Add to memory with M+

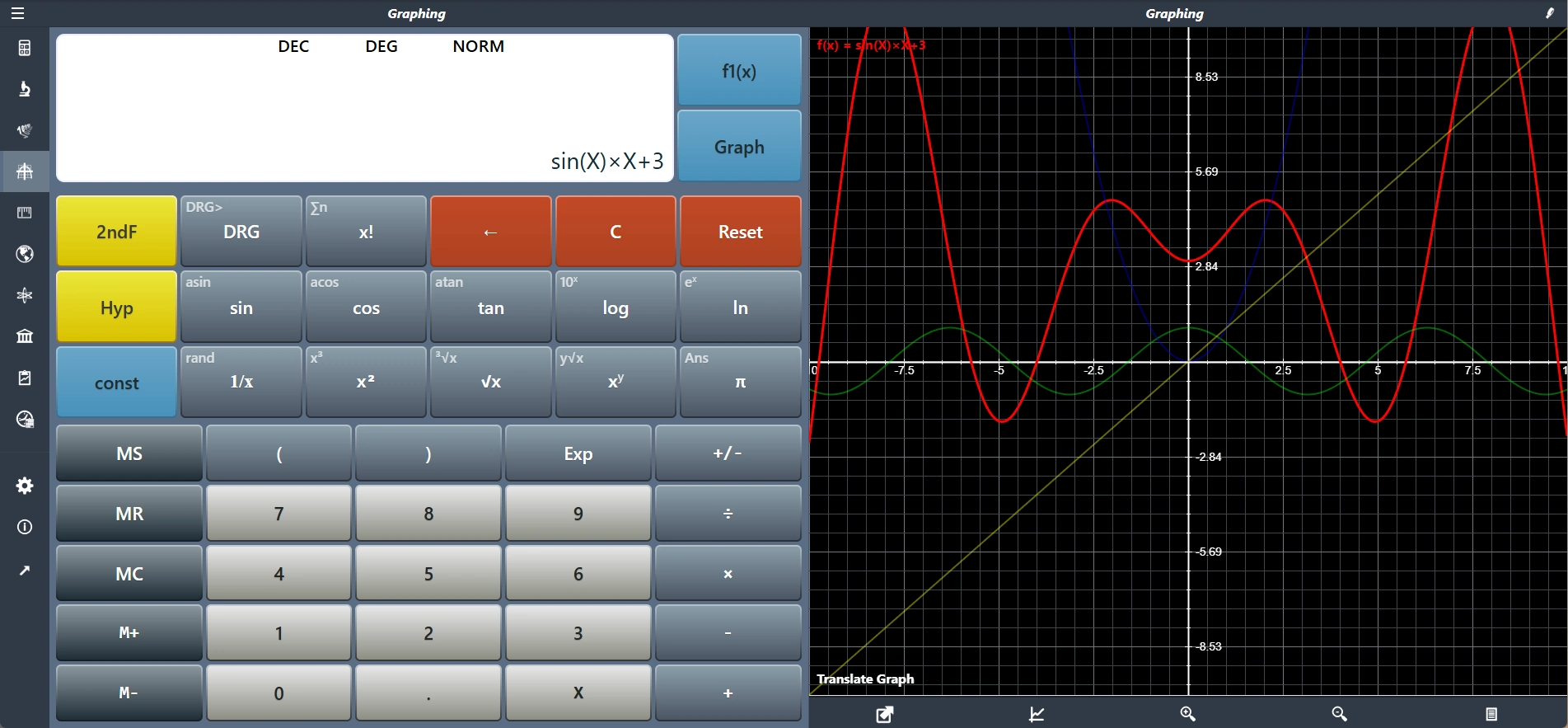point(129,633)
